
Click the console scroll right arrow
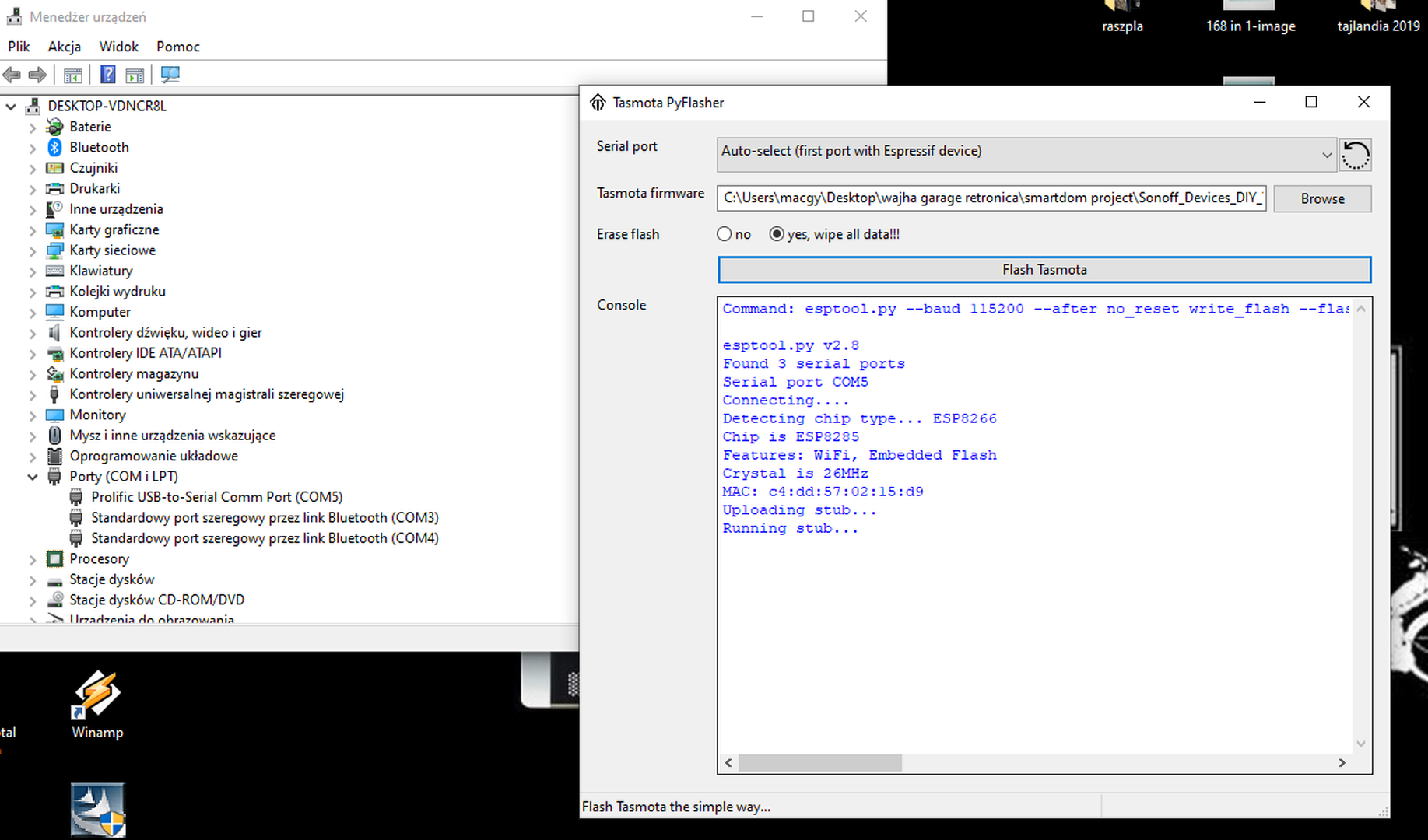pos(1342,763)
